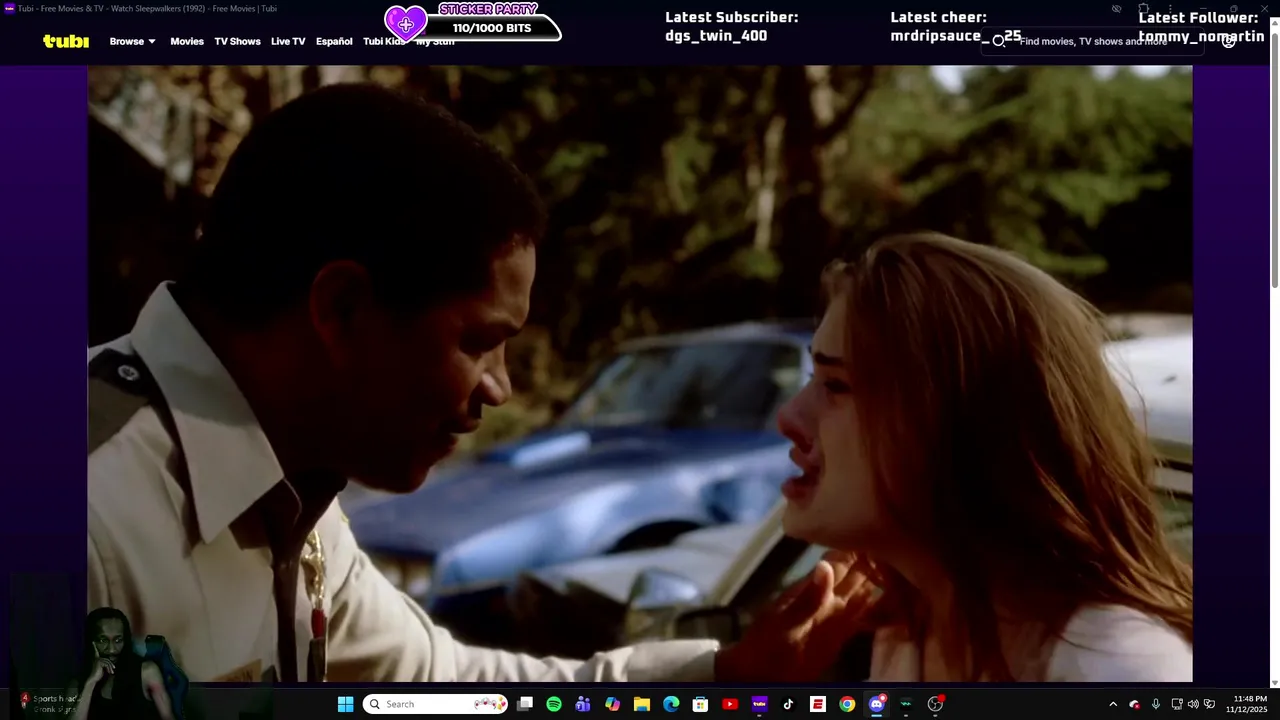Image resolution: width=1280 pixels, height=720 pixels.
Task: Open the volume control tray icon
Action: point(1193,704)
